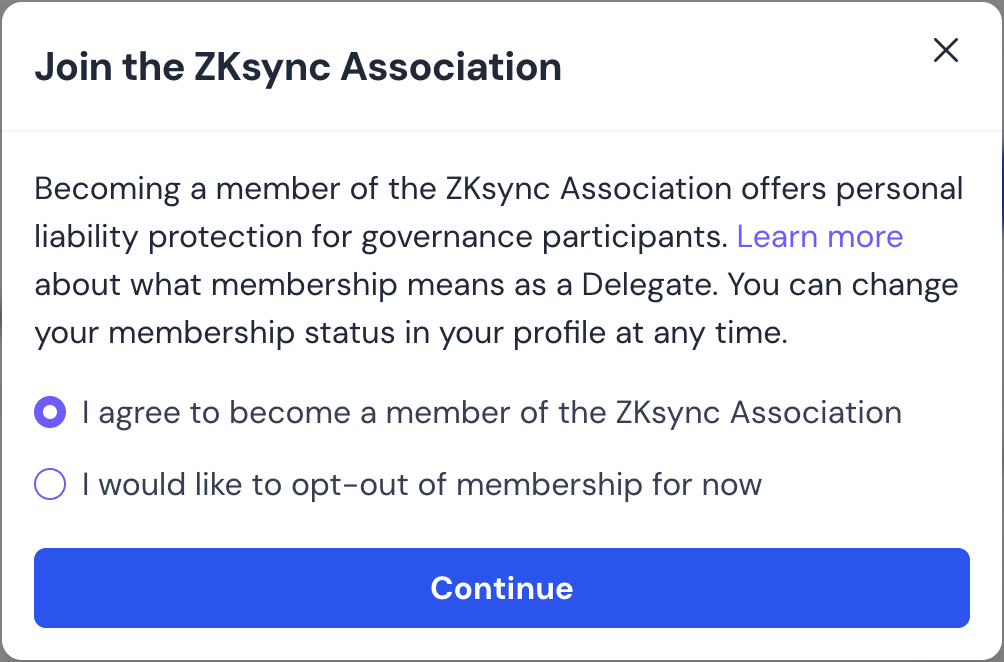Click the membership description paragraph
This screenshot has height=662, width=1004.
pyautogui.click(x=499, y=261)
